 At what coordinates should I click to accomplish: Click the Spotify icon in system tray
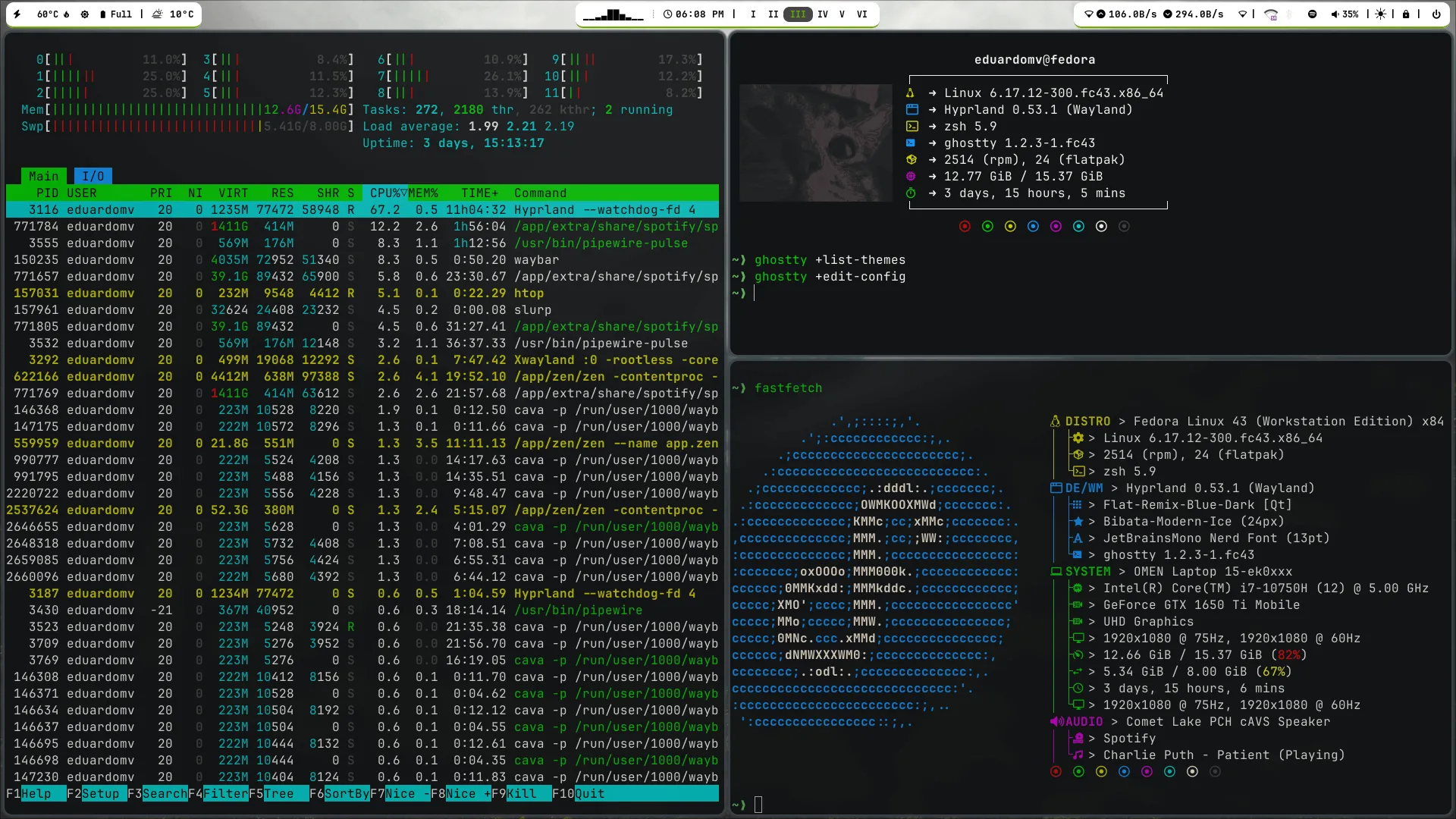pyautogui.click(x=1312, y=14)
